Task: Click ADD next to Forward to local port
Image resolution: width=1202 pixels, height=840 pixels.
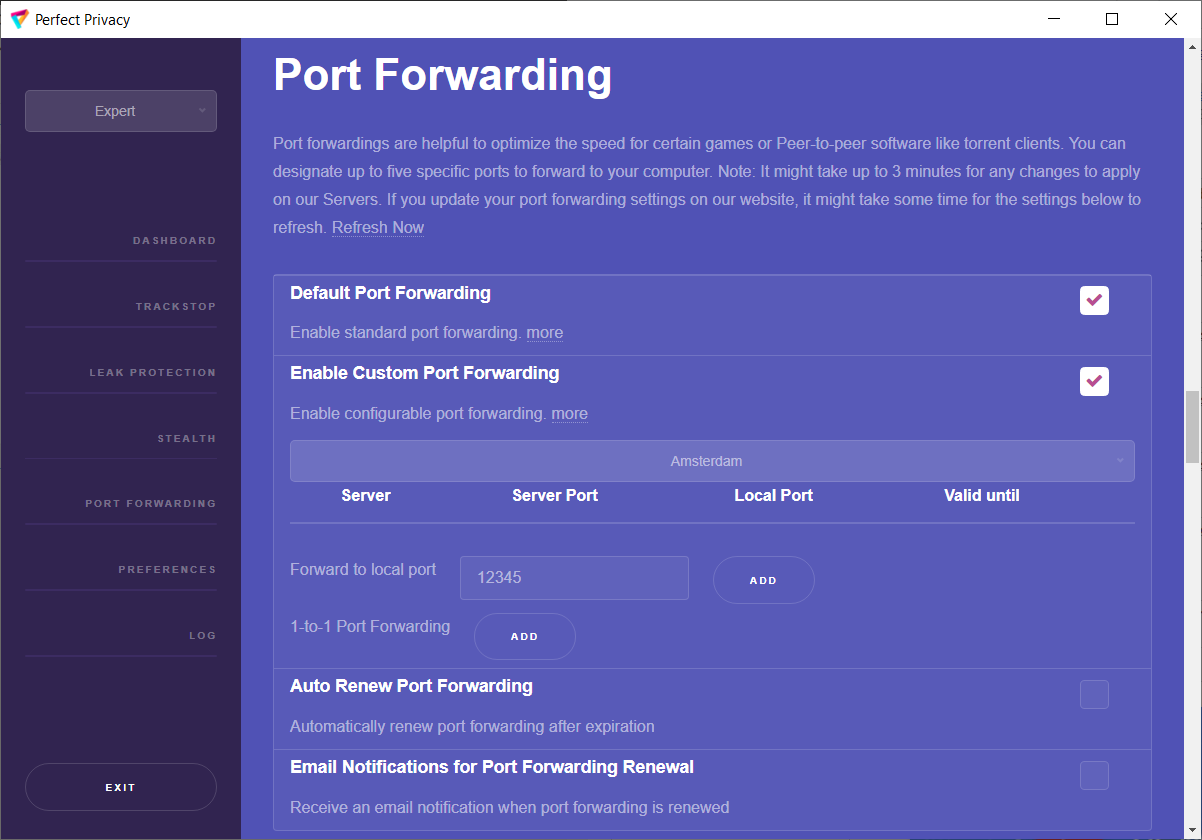Action: pos(764,580)
